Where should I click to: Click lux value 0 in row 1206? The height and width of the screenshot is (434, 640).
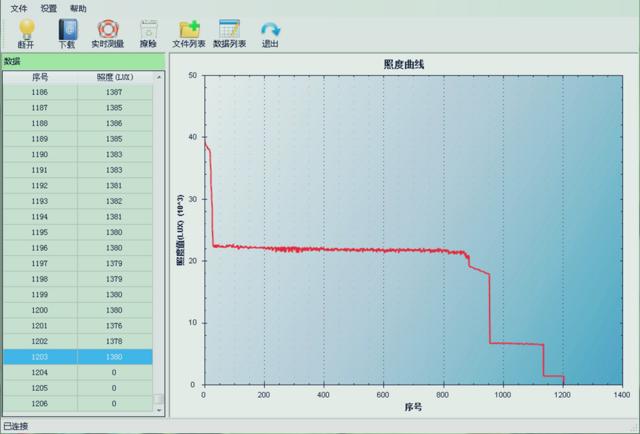(x=114, y=403)
